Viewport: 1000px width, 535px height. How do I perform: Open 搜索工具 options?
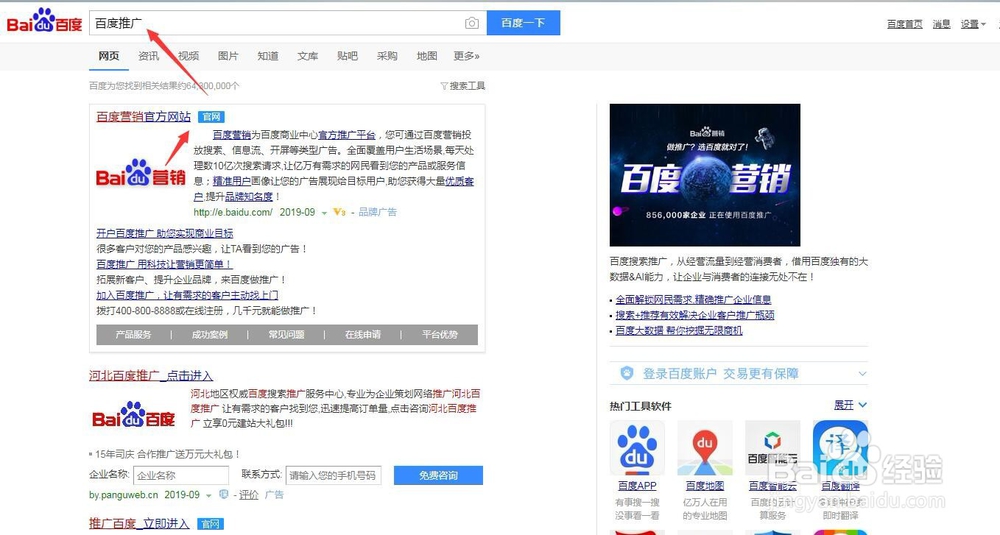(x=463, y=86)
